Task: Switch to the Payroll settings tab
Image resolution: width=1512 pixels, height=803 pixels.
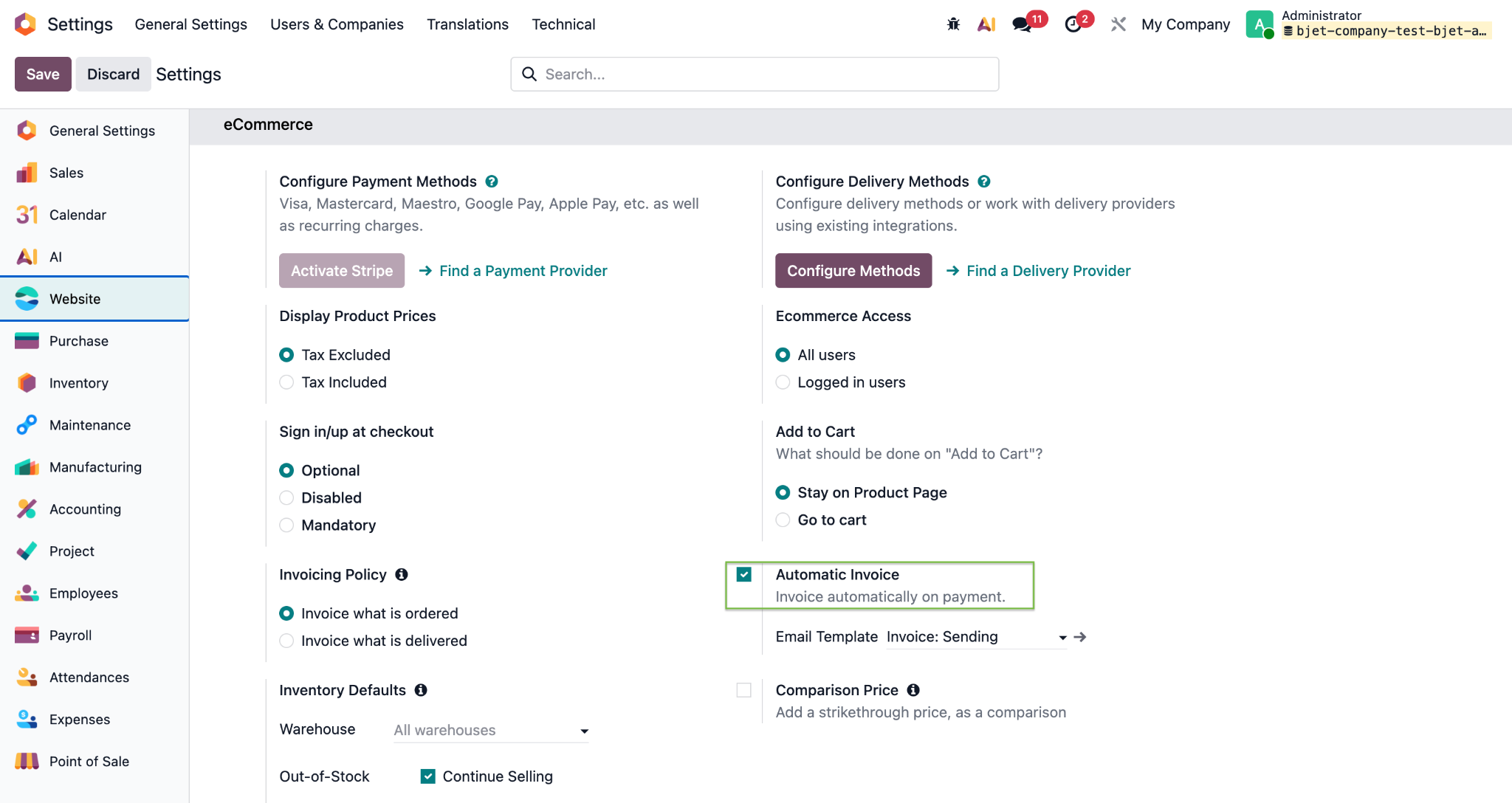Action: coord(94,635)
